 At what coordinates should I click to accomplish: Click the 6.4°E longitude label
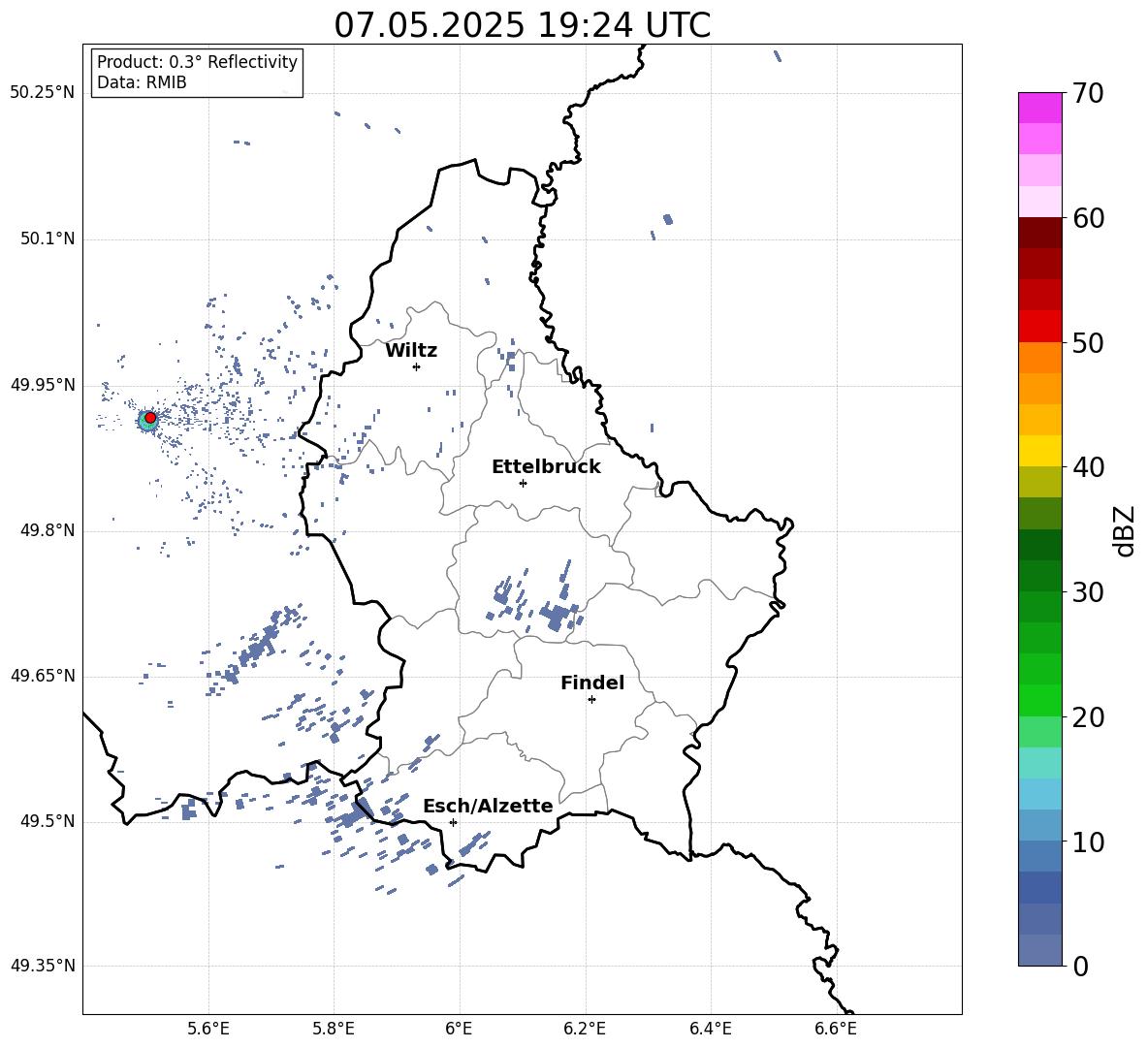coord(710,1029)
